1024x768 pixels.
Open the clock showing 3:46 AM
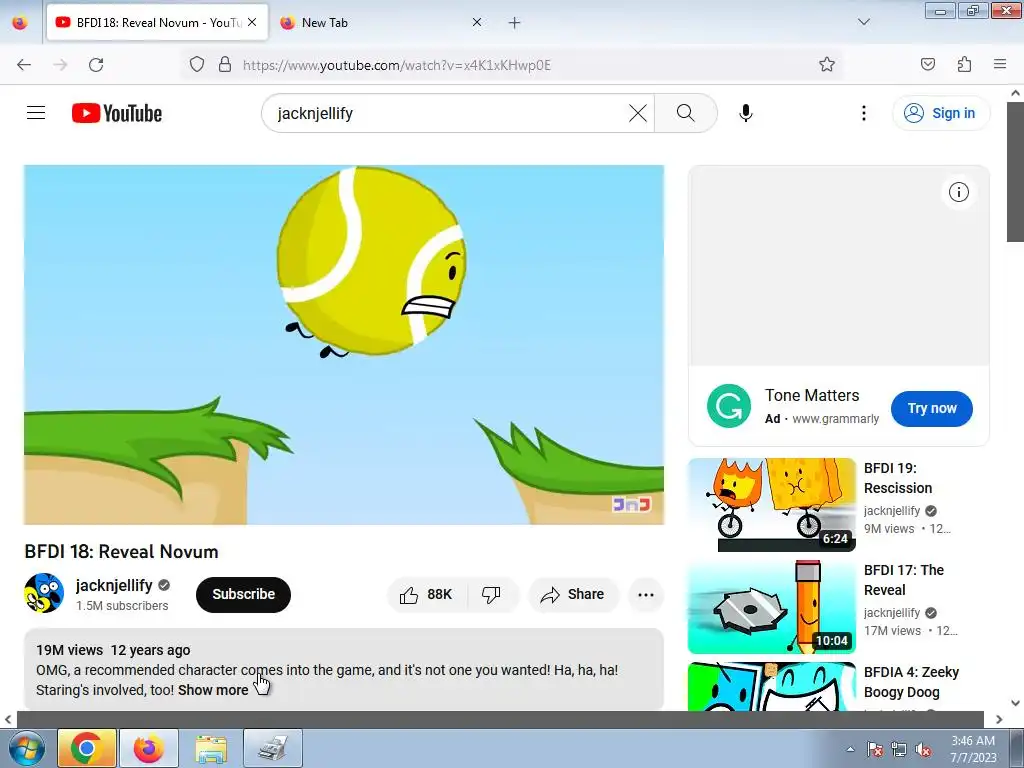pyautogui.click(x=973, y=749)
